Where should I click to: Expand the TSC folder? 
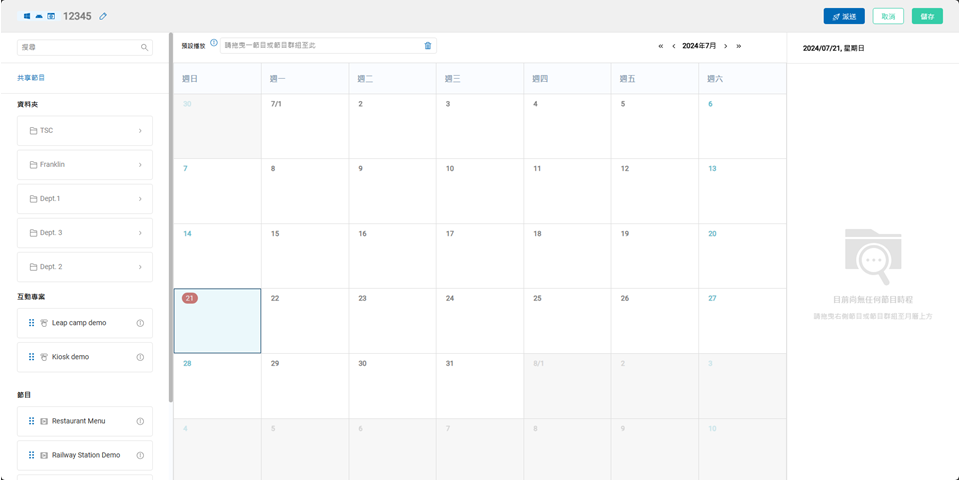tap(140, 131)
